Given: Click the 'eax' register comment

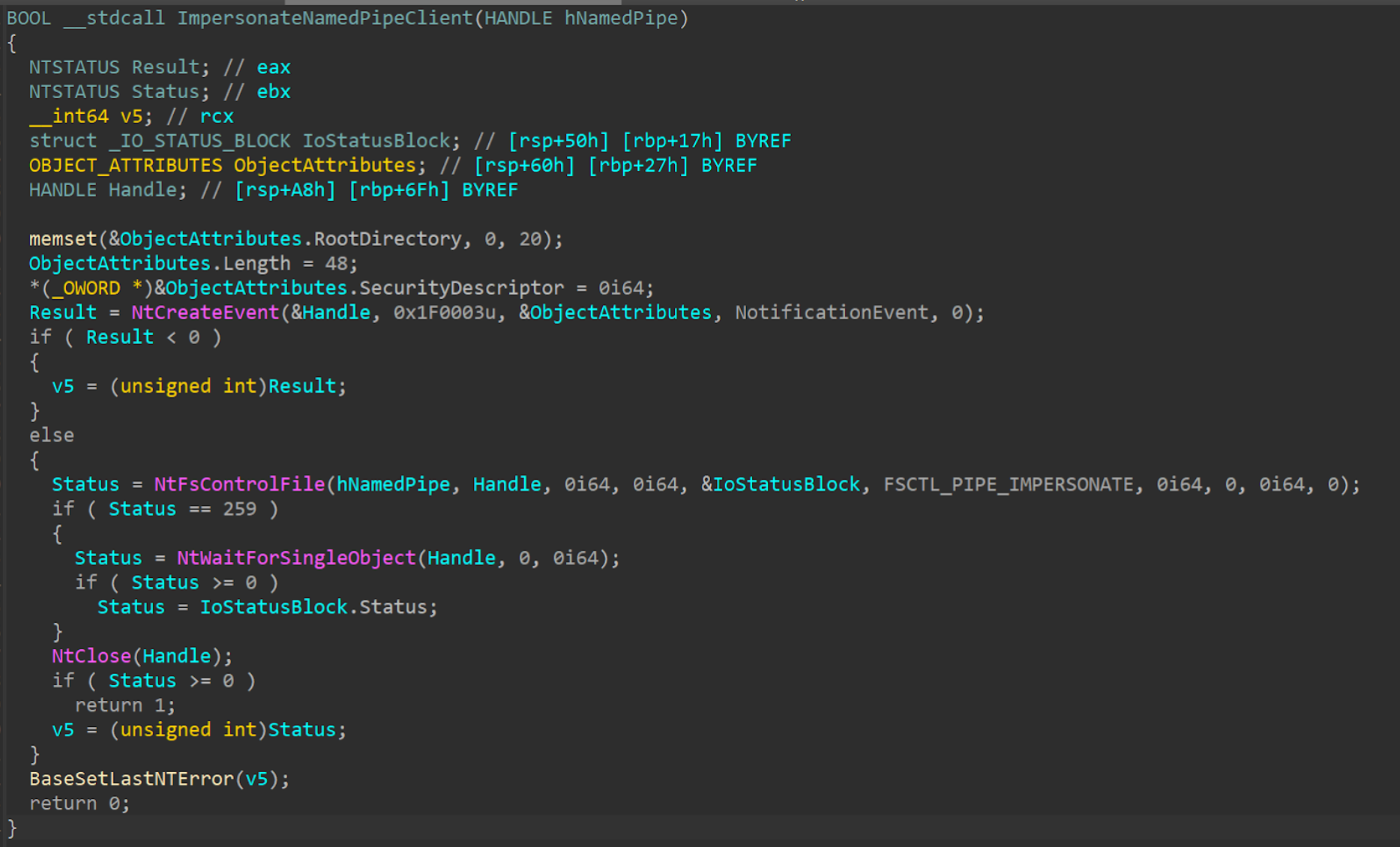Looking at the screenshot, I should (273, 67).
